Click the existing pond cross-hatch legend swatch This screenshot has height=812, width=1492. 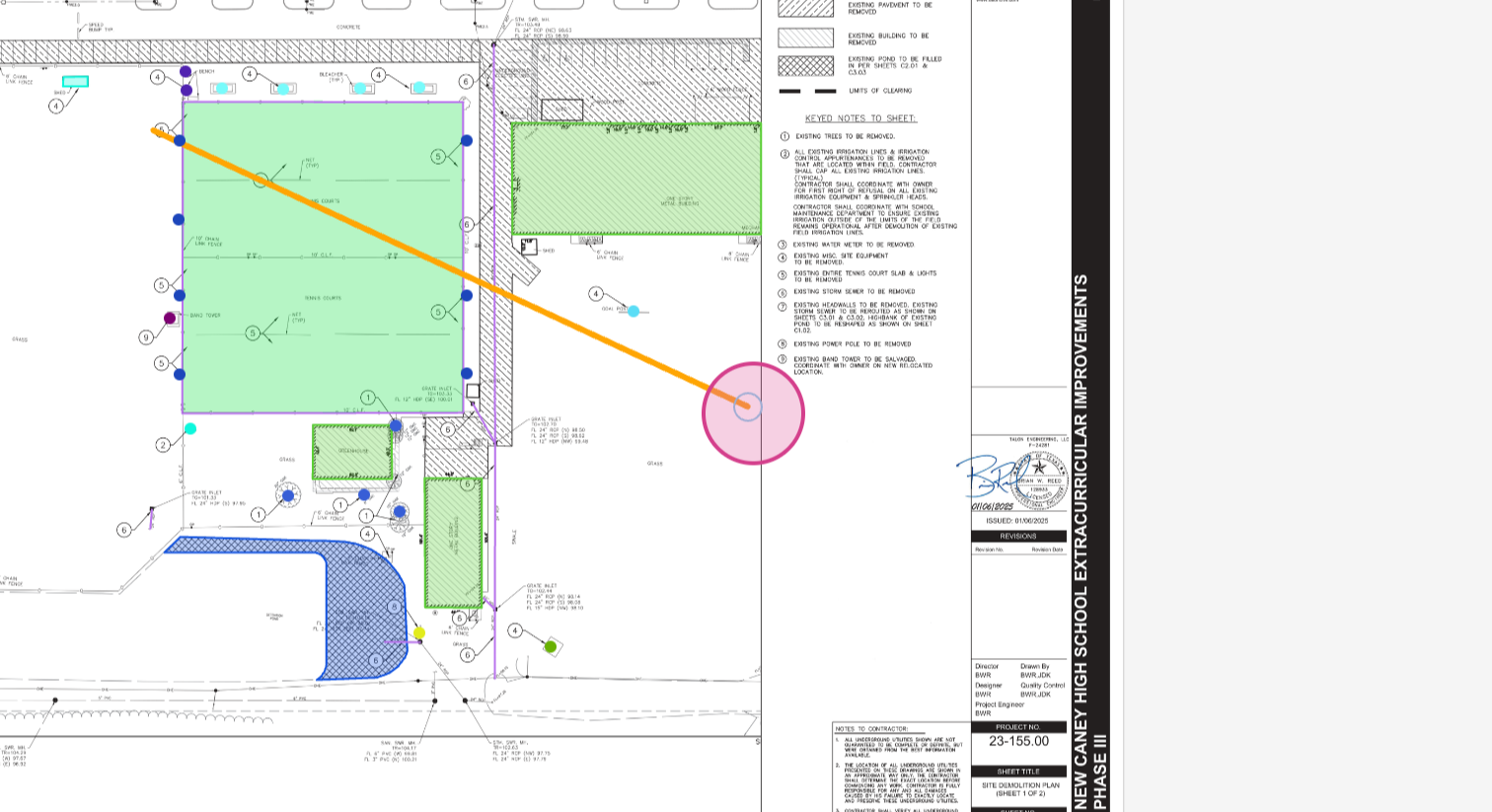point(805,66)
